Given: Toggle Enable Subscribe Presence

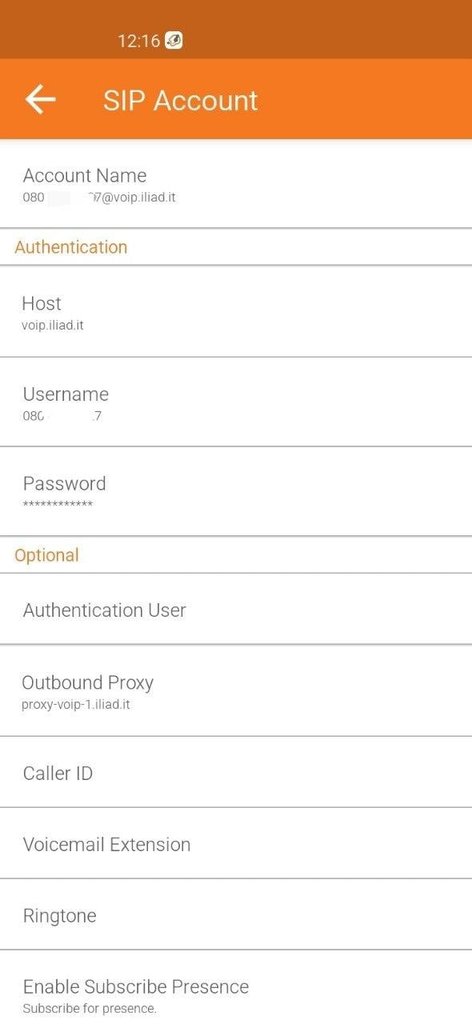Looking at the screenshot, I should [x=236, y=987].
